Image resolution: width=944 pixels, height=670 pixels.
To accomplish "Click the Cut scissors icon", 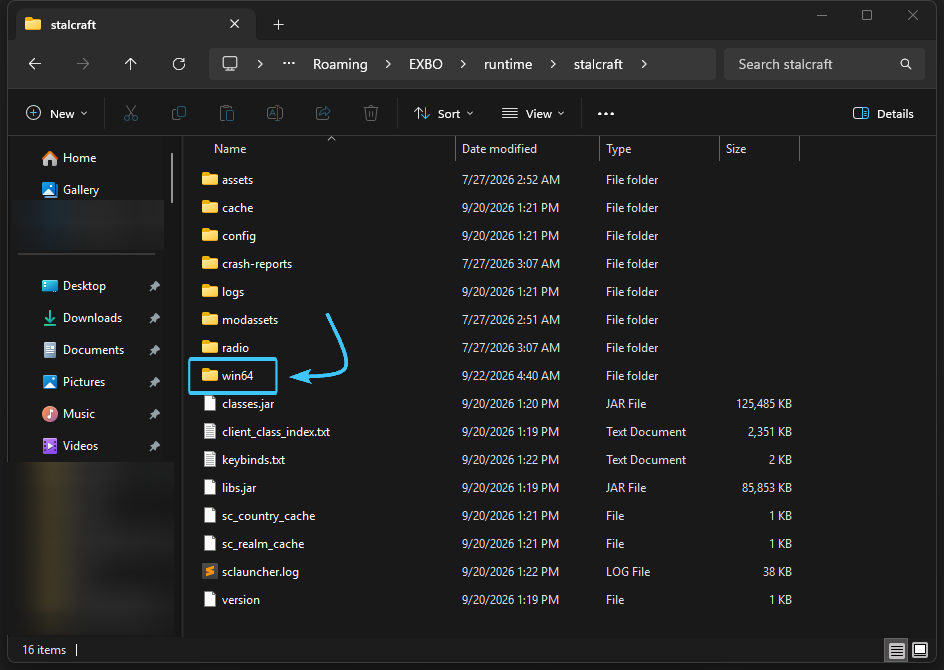I will 131,113.
